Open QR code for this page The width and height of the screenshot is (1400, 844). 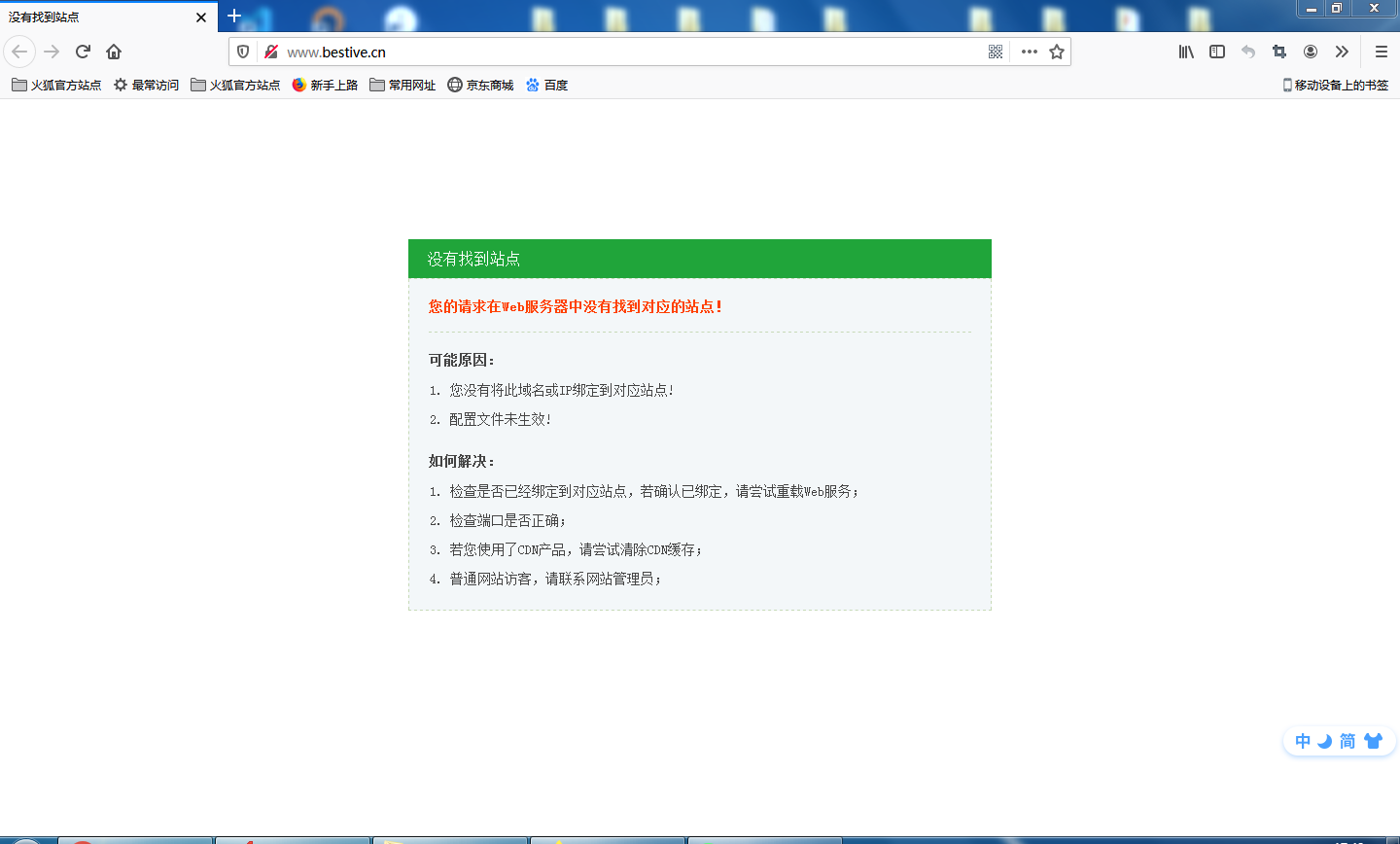tap(996, 52)
